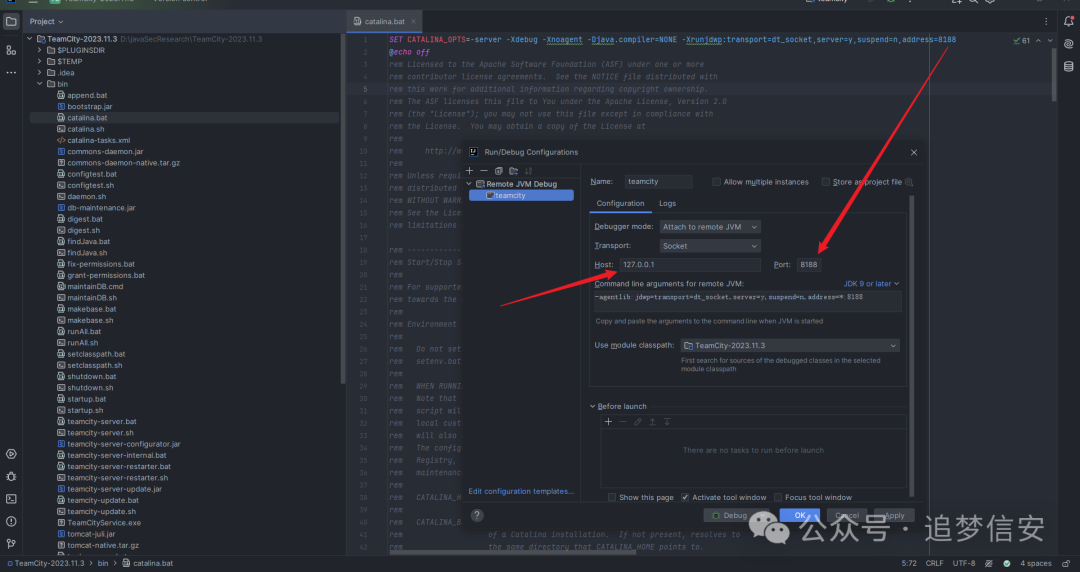The image size is (1080, 572).
Task: Jump to next highlighted problem arrow
Action: (x=1050, y=41)
